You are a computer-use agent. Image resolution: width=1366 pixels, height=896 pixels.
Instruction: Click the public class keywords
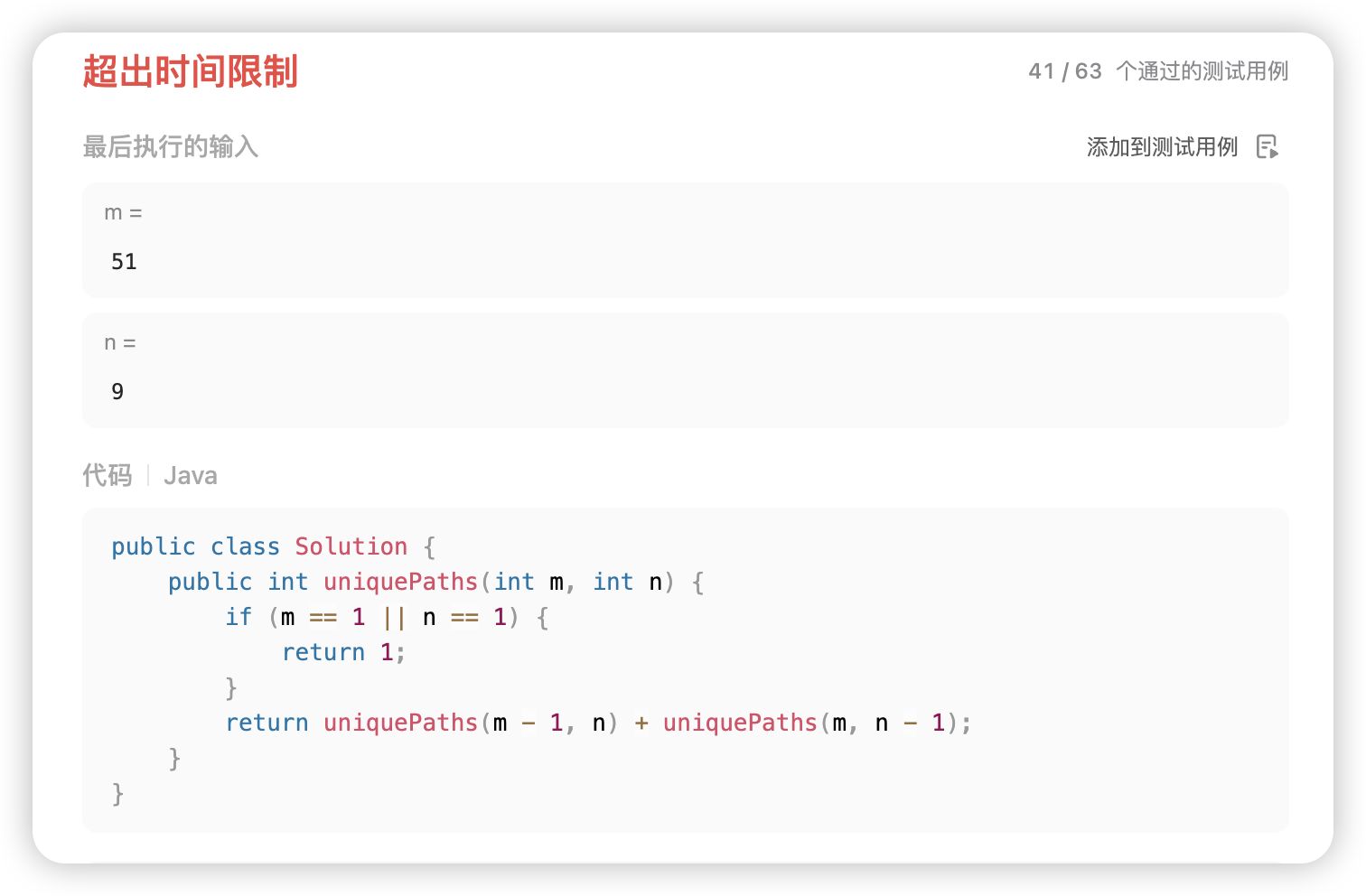pyautogui.click(x=195, y=546)
